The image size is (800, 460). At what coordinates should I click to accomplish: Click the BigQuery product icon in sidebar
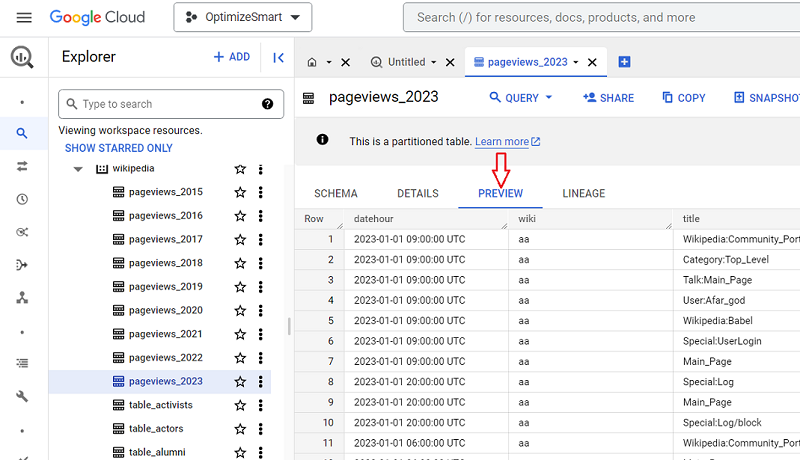tap(22, 57)
